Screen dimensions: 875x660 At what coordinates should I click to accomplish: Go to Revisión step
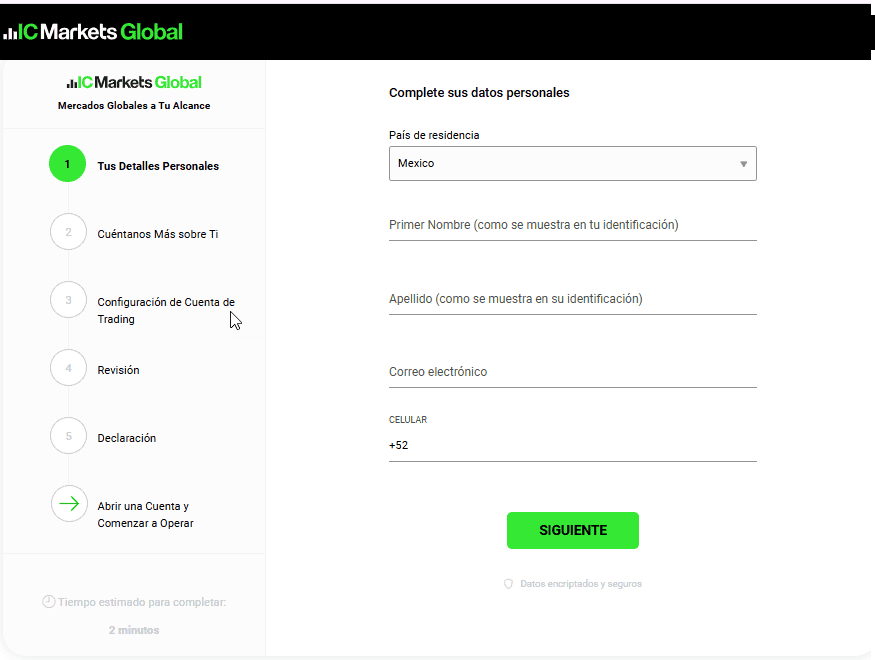(118, 370)
